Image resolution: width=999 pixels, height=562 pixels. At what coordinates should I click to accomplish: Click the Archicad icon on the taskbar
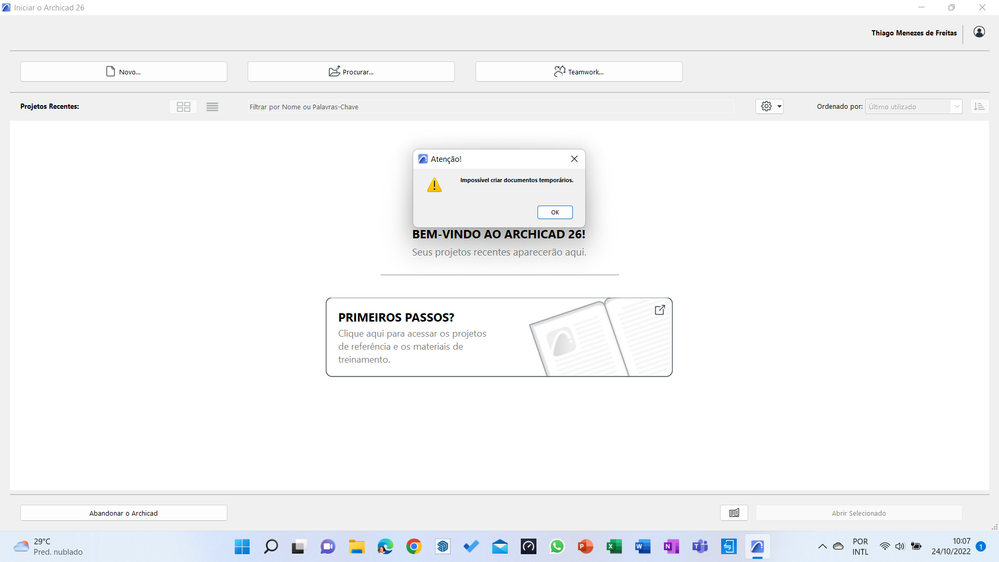point(757,547)
